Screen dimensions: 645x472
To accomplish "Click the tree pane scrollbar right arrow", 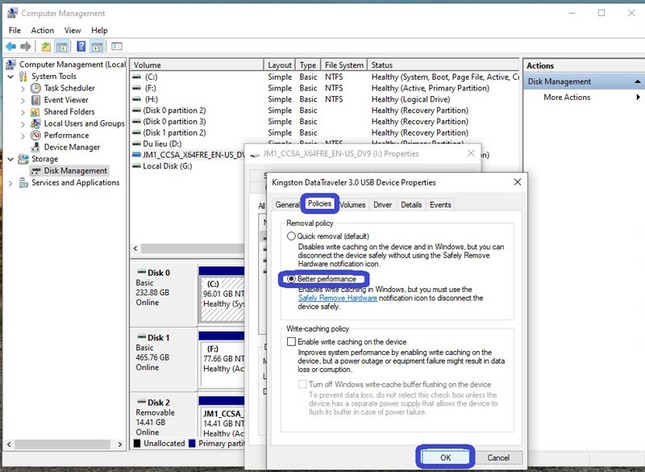I will (x=120, y=444).
